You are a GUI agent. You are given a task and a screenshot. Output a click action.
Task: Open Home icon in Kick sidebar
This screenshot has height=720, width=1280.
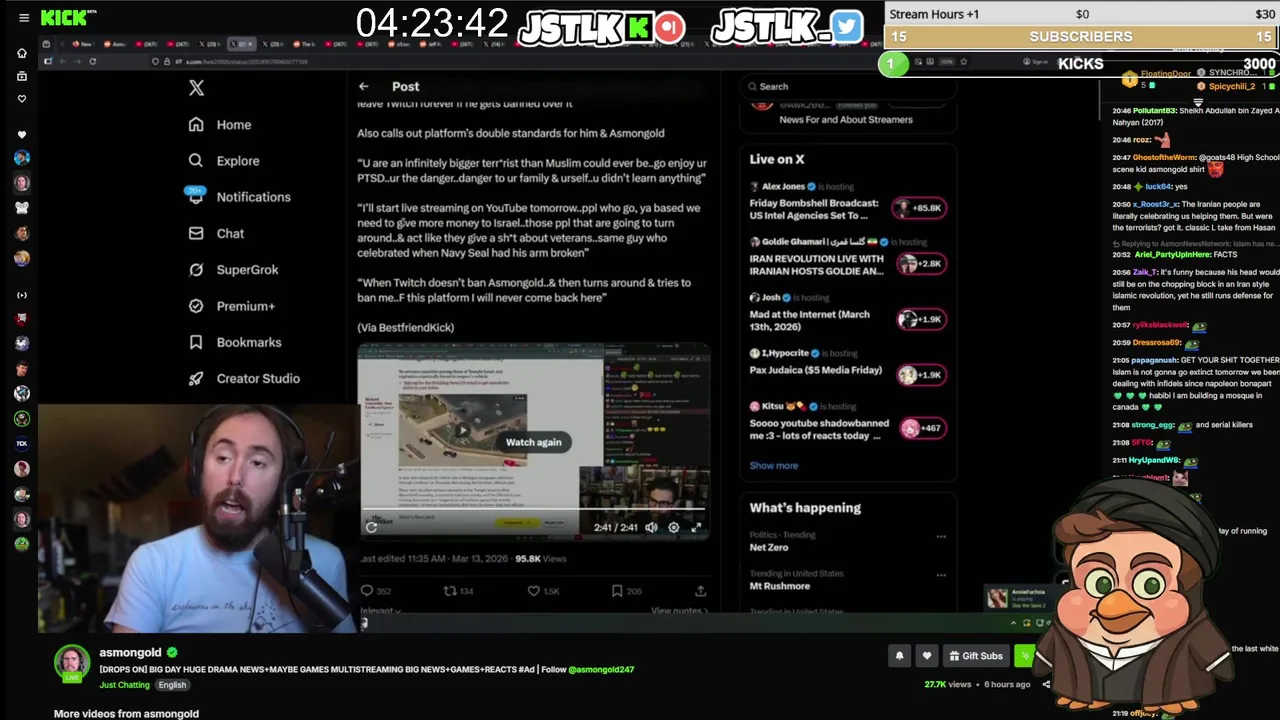(22, 53)
